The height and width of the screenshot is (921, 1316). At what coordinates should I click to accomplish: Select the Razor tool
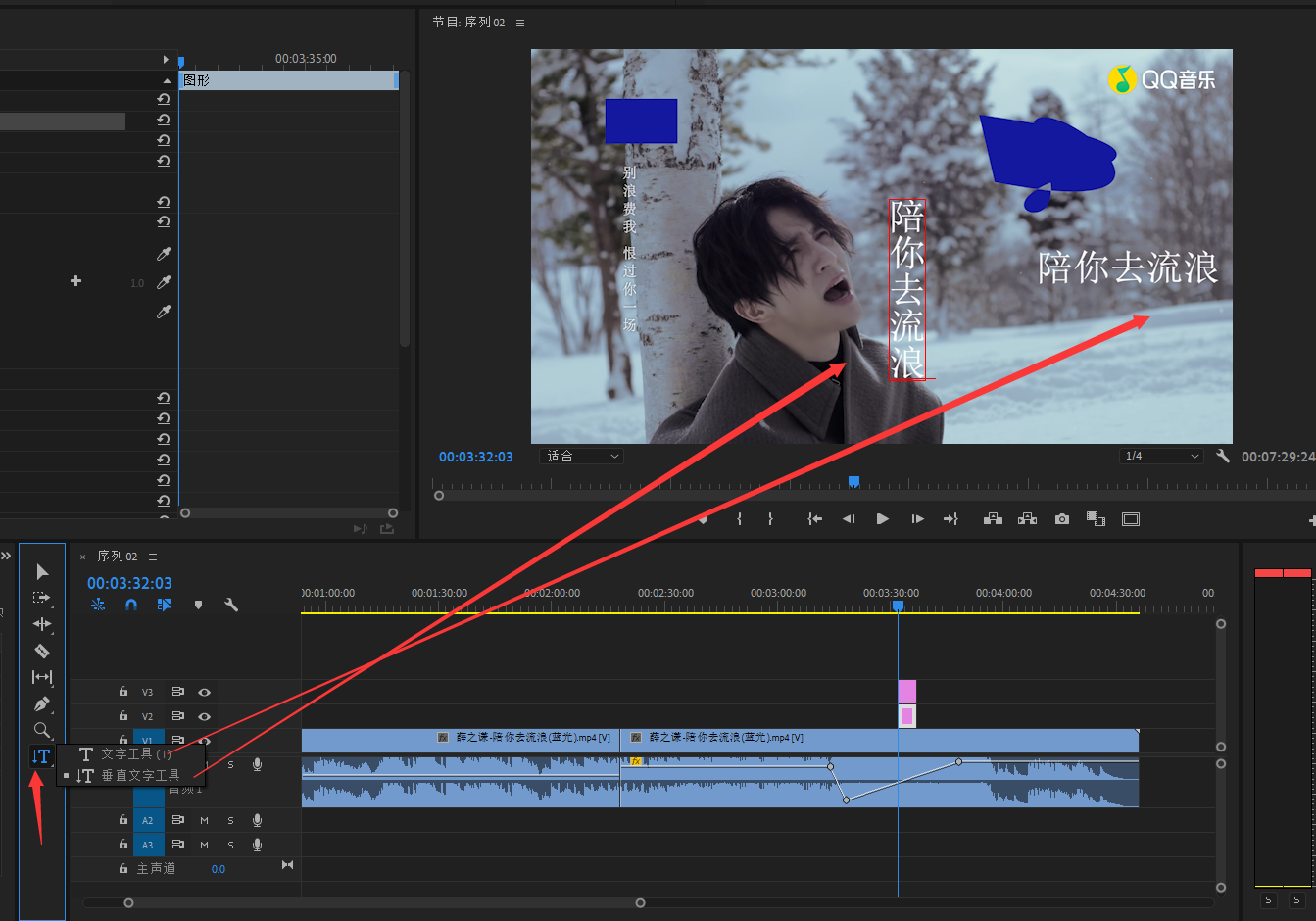[x=42, y=651]
